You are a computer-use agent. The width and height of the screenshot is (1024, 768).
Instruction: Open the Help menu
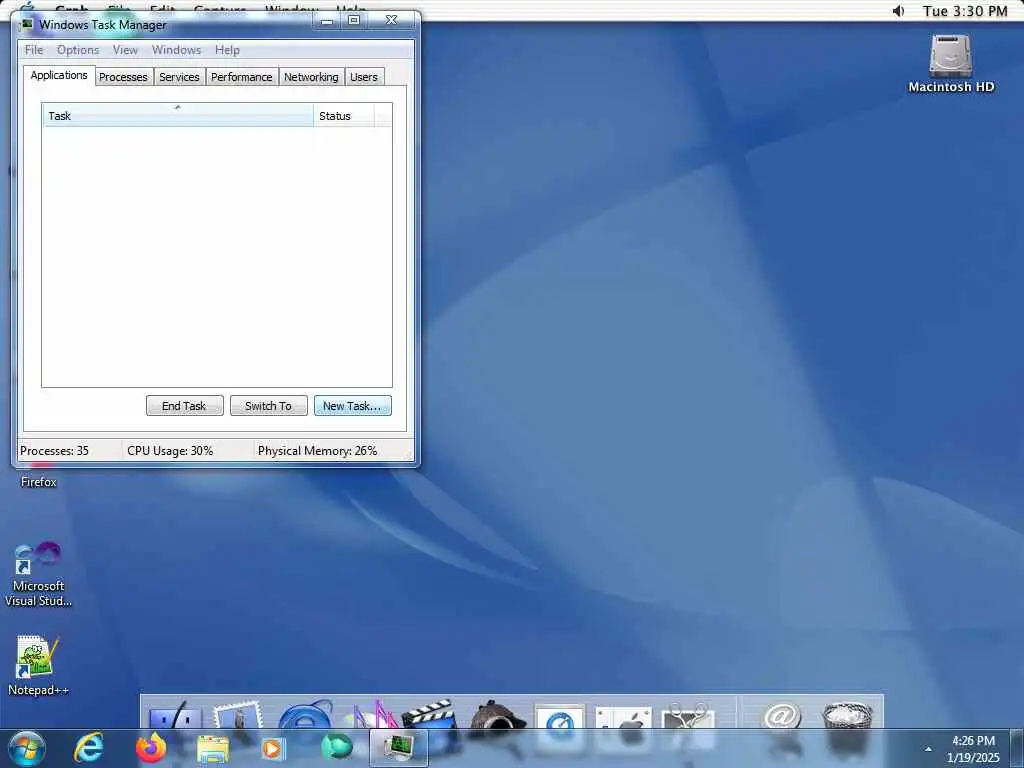tap(227, 50)
